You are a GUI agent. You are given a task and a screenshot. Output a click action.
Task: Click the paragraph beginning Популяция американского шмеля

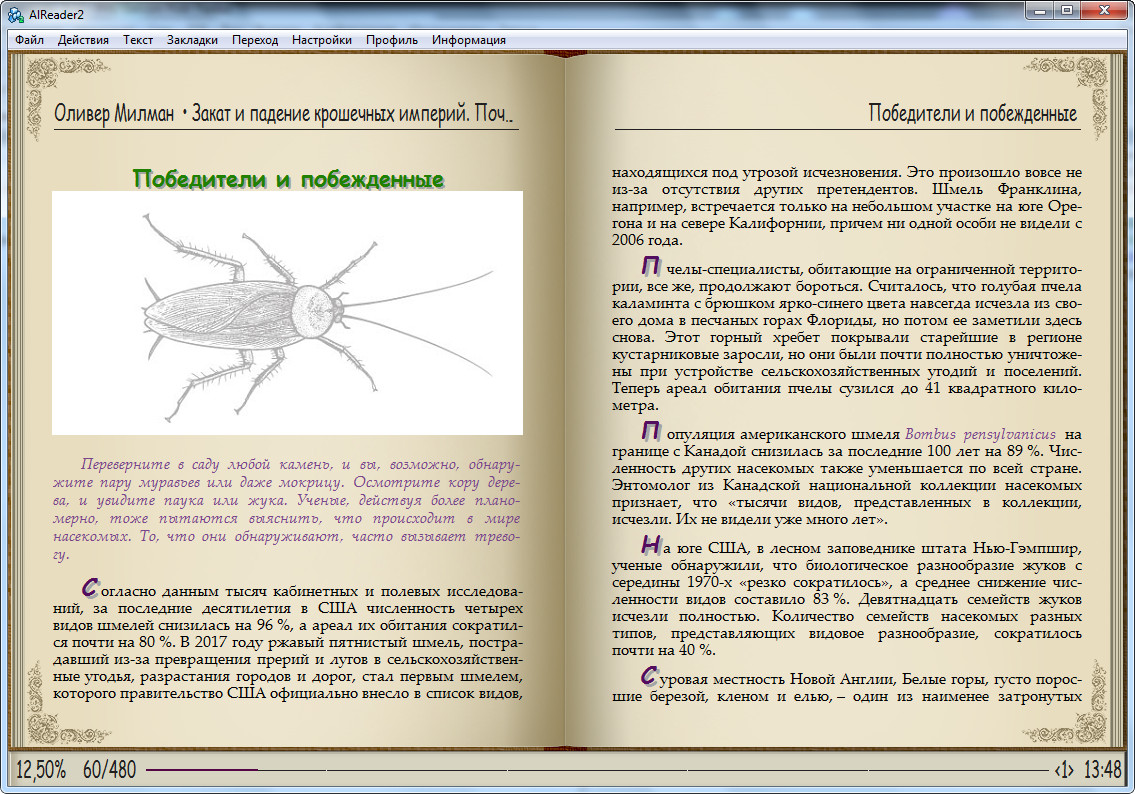[x=846, y=476]
